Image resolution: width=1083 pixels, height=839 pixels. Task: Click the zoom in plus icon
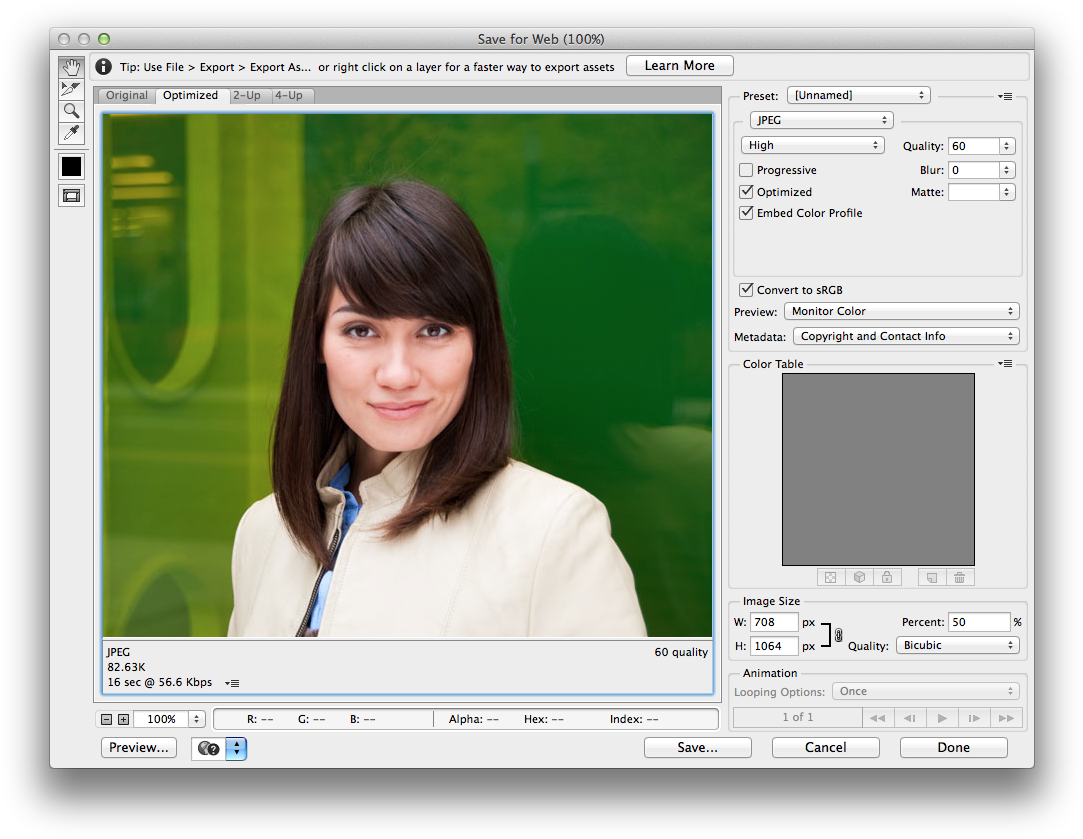coord(123,719)
